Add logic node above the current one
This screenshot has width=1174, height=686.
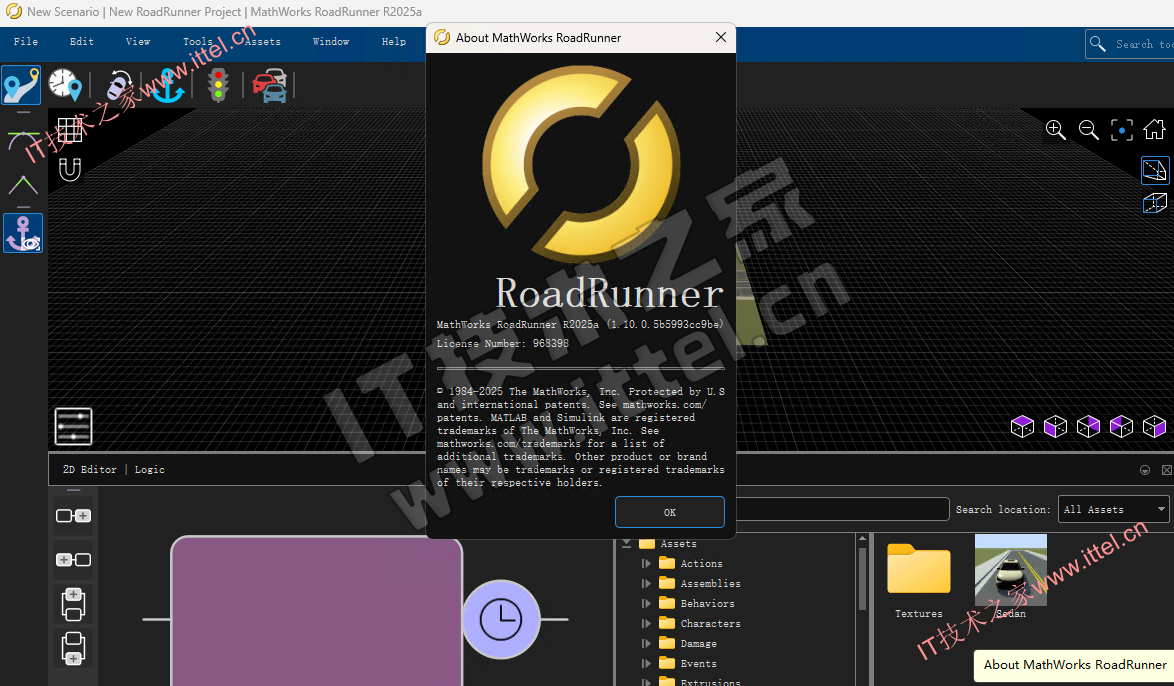tap(73, 604)
